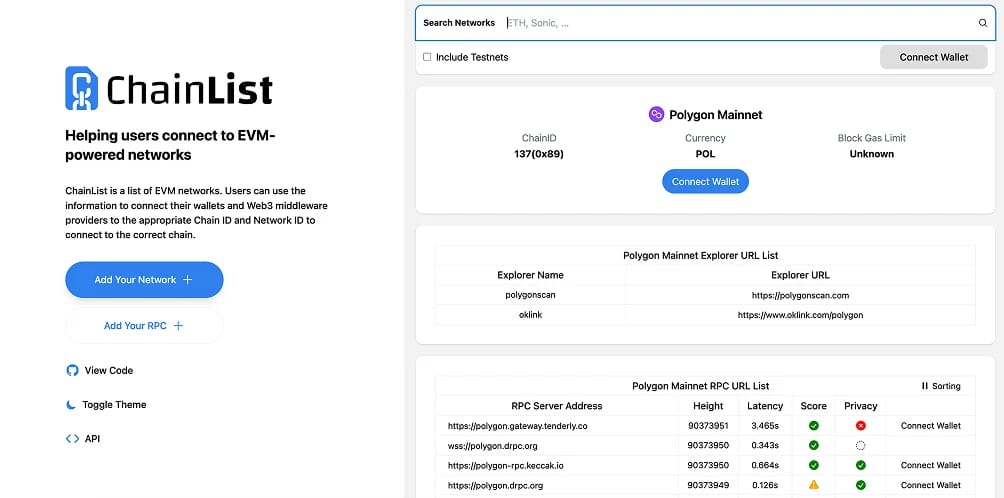Click the Add Your RPC button
The height and width of the screenshot is (498, 1004).
tap(144, 326)
